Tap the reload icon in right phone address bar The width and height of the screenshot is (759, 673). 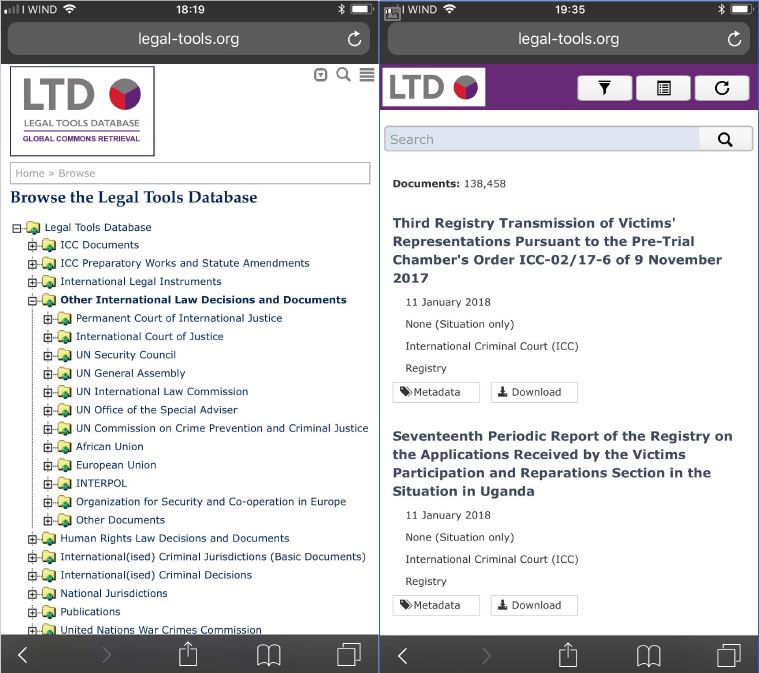[x=734, y=39]
